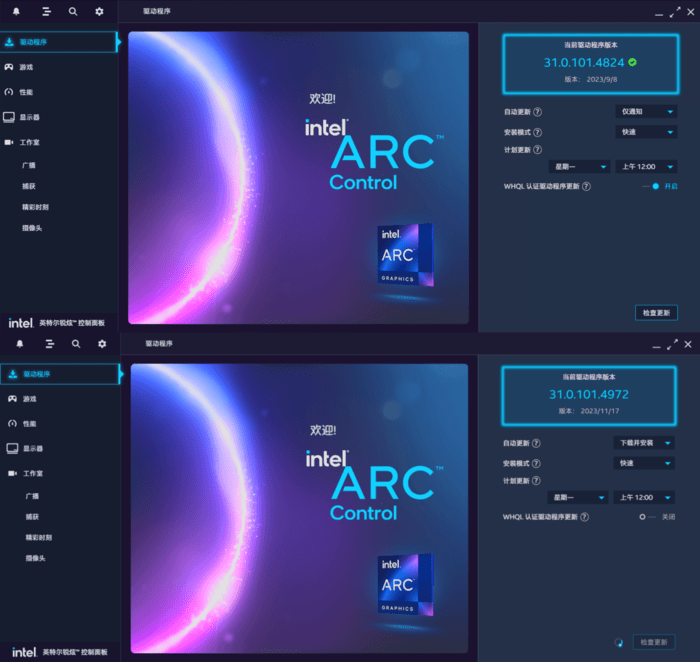Click the full-screen arrows icon in the 4824 driver window

675,12
